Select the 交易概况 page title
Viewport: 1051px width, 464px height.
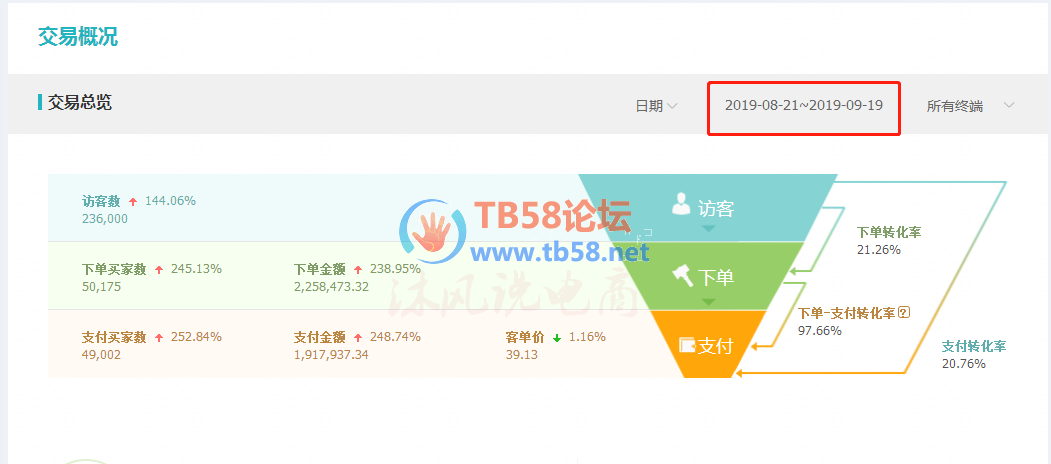pyautogui.click(x=78, y=37)
